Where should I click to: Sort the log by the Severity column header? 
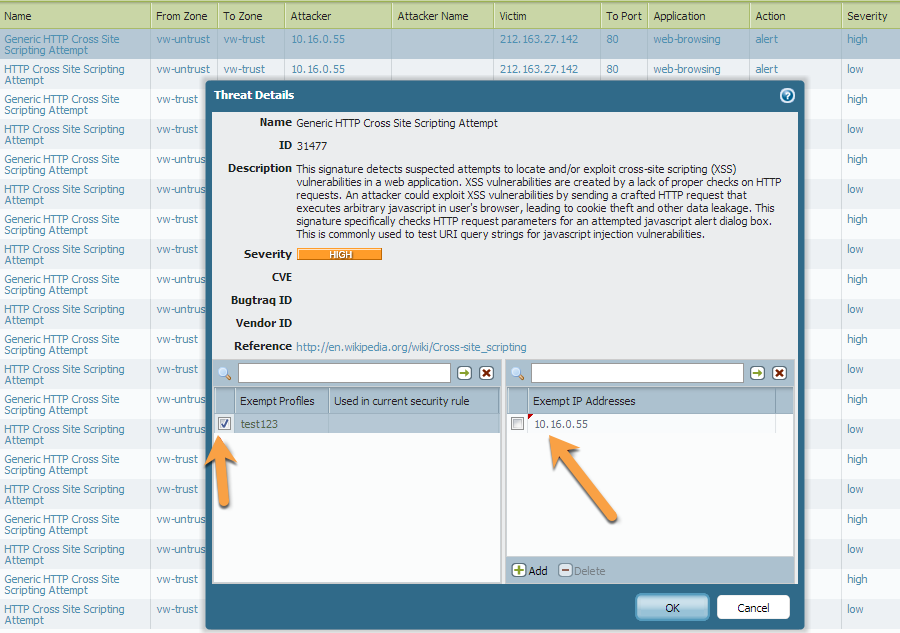867,16
